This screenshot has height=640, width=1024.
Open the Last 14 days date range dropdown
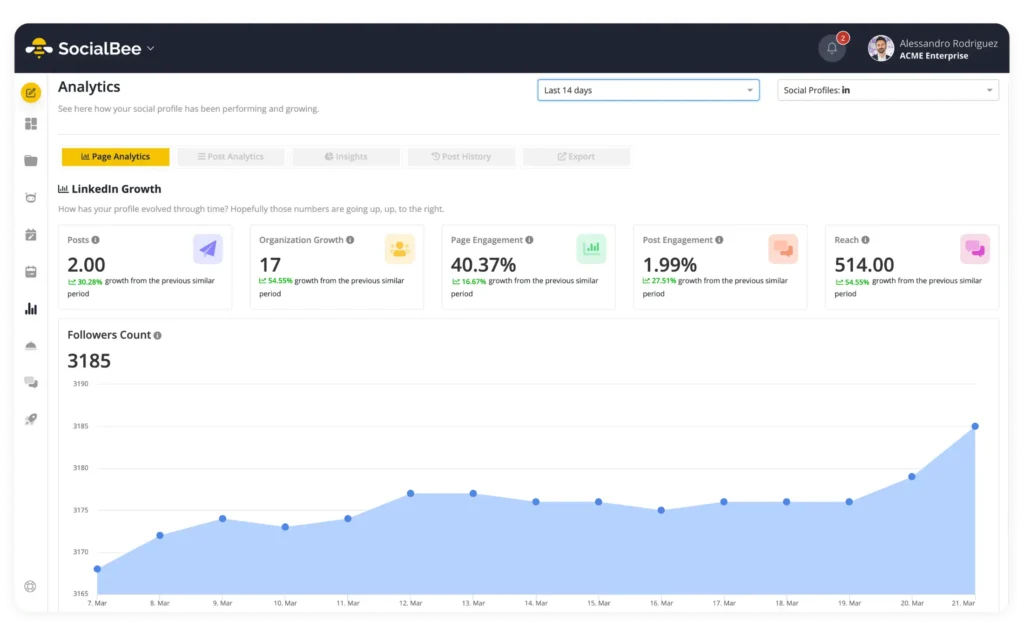pyautogui.click(x=648, y=90)
